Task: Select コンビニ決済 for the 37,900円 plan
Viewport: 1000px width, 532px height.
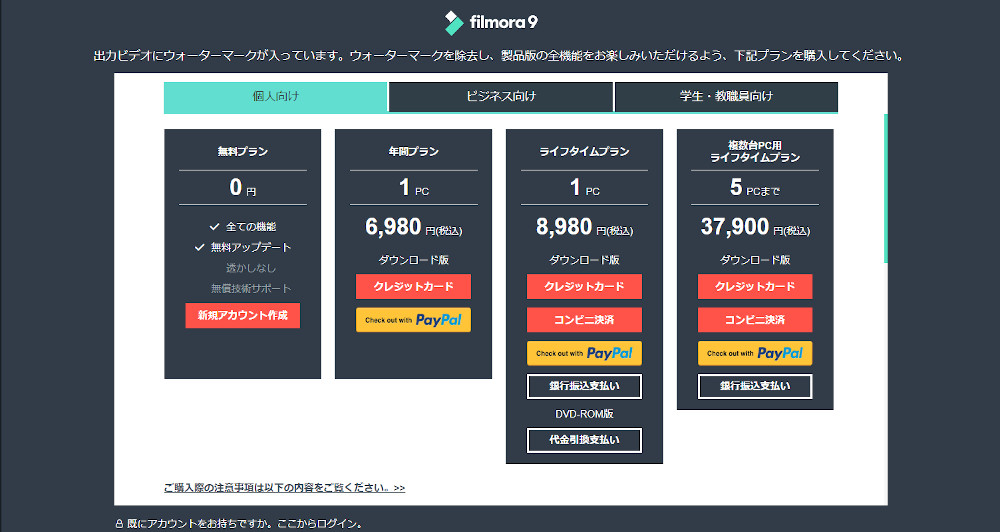Action: [755, 320]
